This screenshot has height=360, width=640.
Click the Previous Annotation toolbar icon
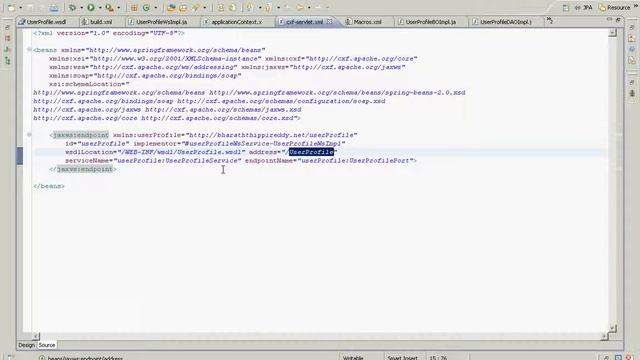(x=268, y=7)
